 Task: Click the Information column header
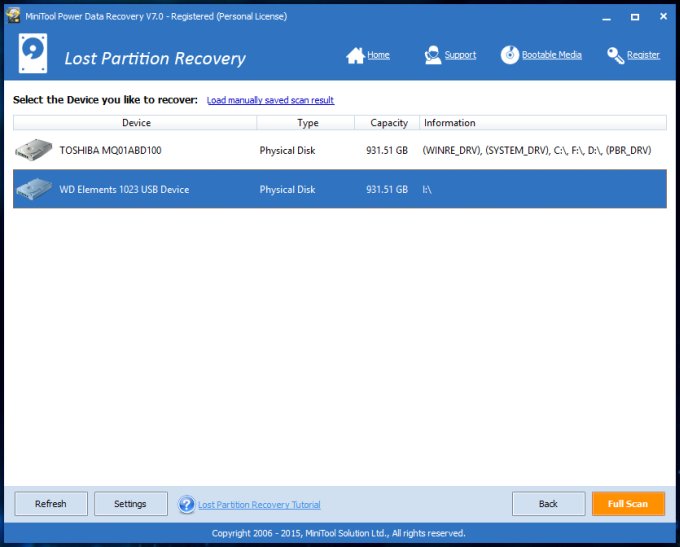(543, 123)
